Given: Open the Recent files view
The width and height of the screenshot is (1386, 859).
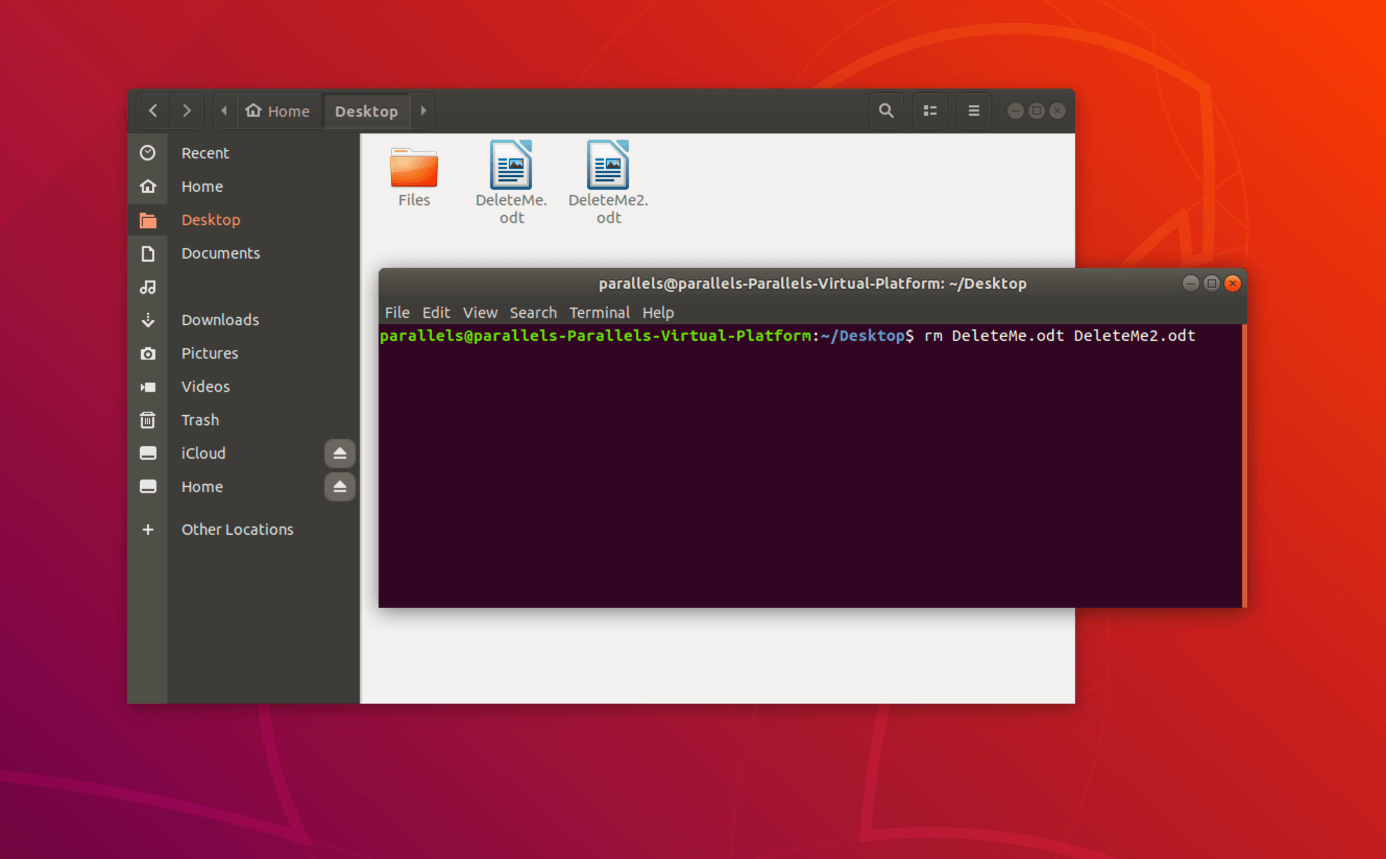Looking at the screenshot, I should tap(205, 152).
